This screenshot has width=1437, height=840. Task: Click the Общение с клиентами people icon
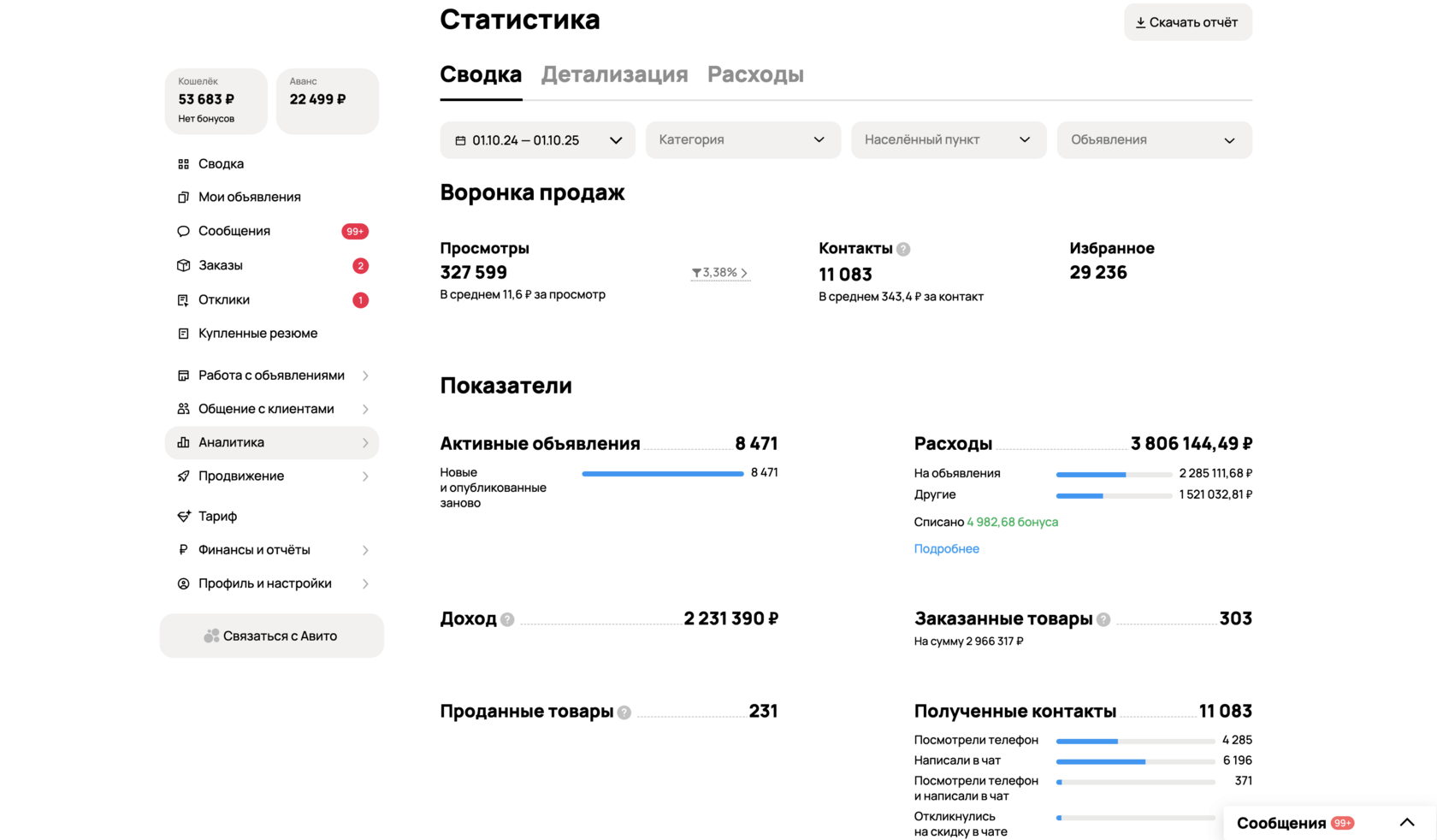click(x=183, y=409)
